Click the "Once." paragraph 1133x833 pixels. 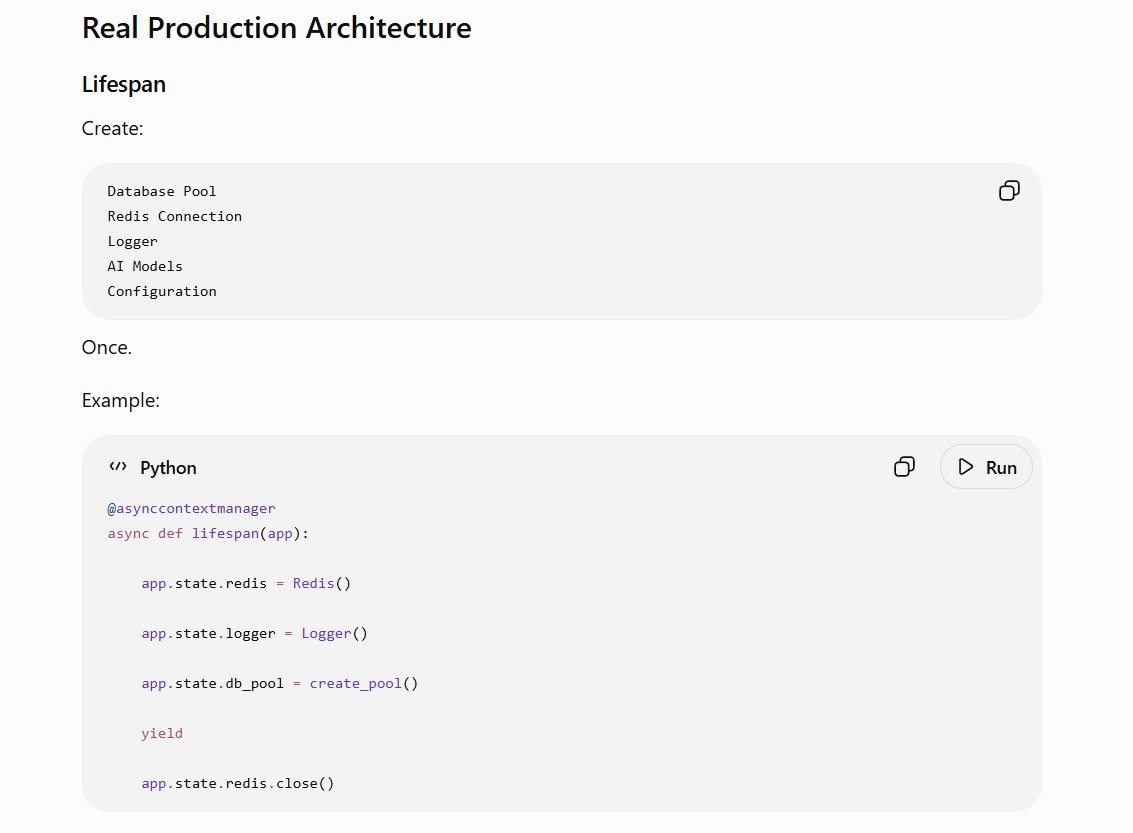pos(107,348)
